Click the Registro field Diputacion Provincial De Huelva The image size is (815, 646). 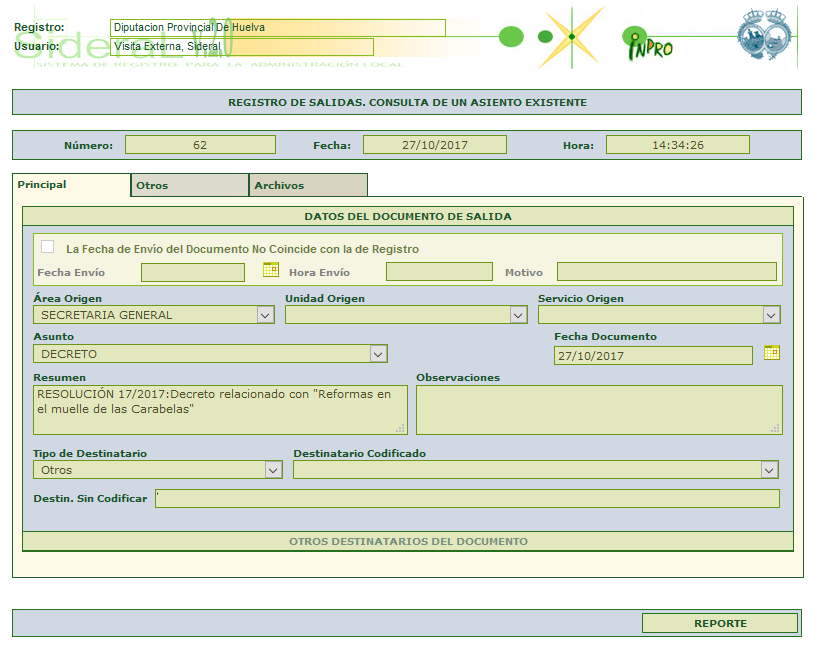[278, 28]
